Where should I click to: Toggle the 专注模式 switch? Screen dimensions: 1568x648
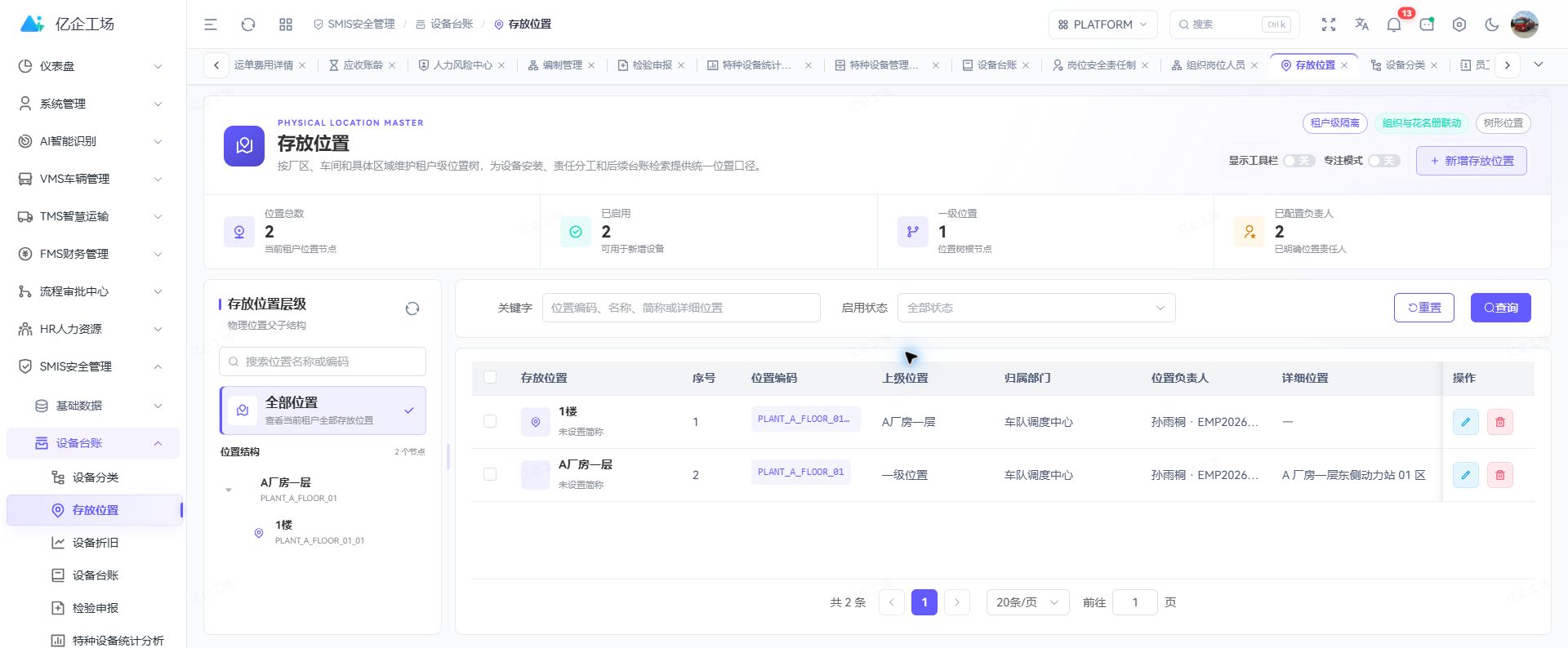point(1384,161)
